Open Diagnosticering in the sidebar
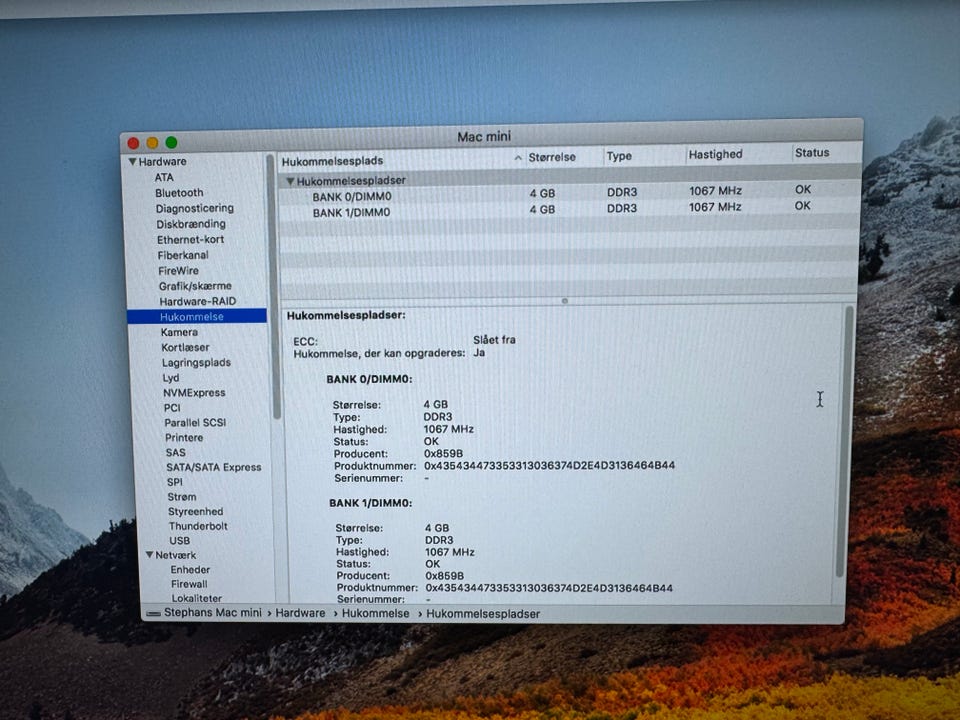Screen dimensions: 960x720 tap(195, 209)
